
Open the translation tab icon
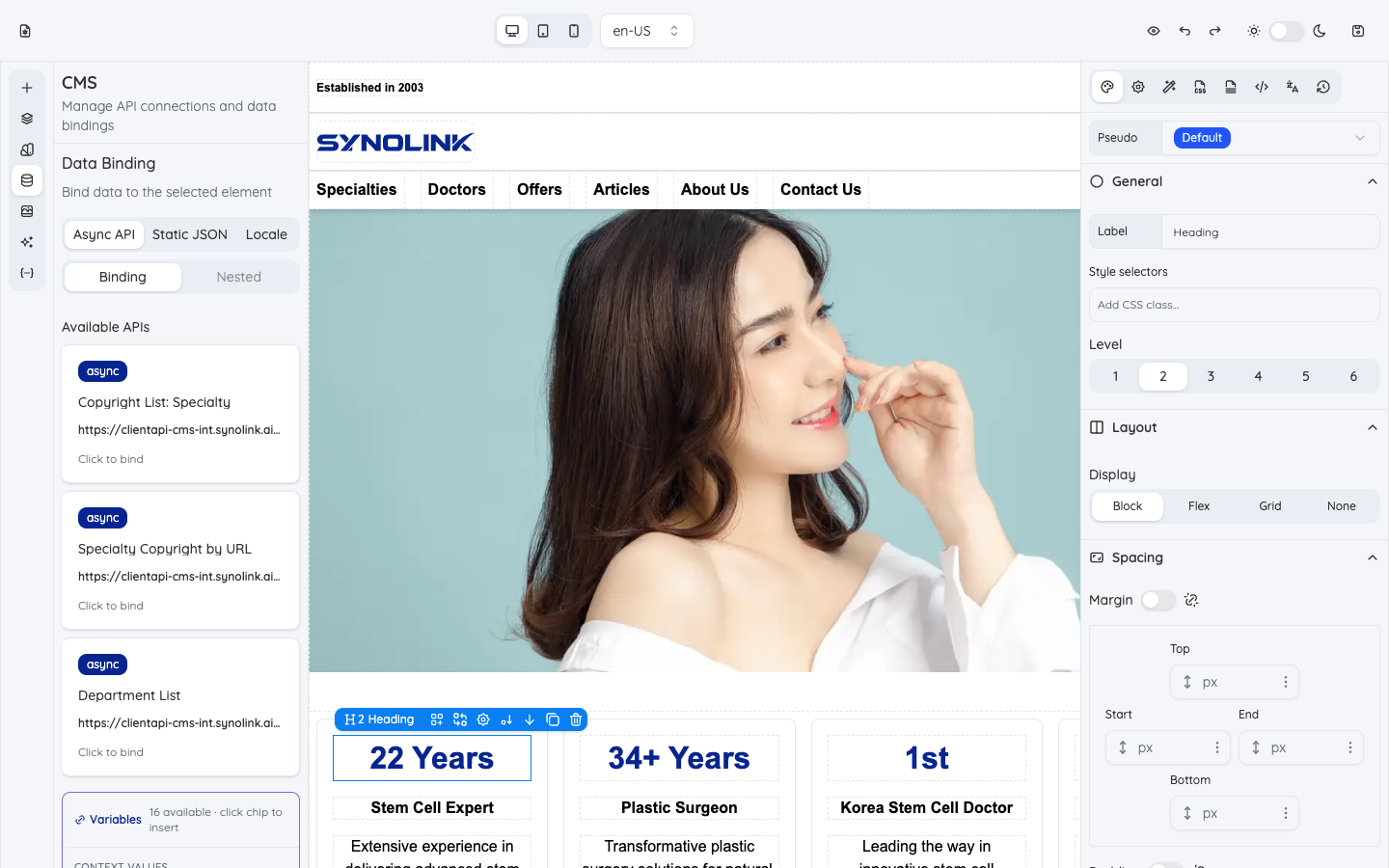pyautogui.click(x=1293, y=87)
